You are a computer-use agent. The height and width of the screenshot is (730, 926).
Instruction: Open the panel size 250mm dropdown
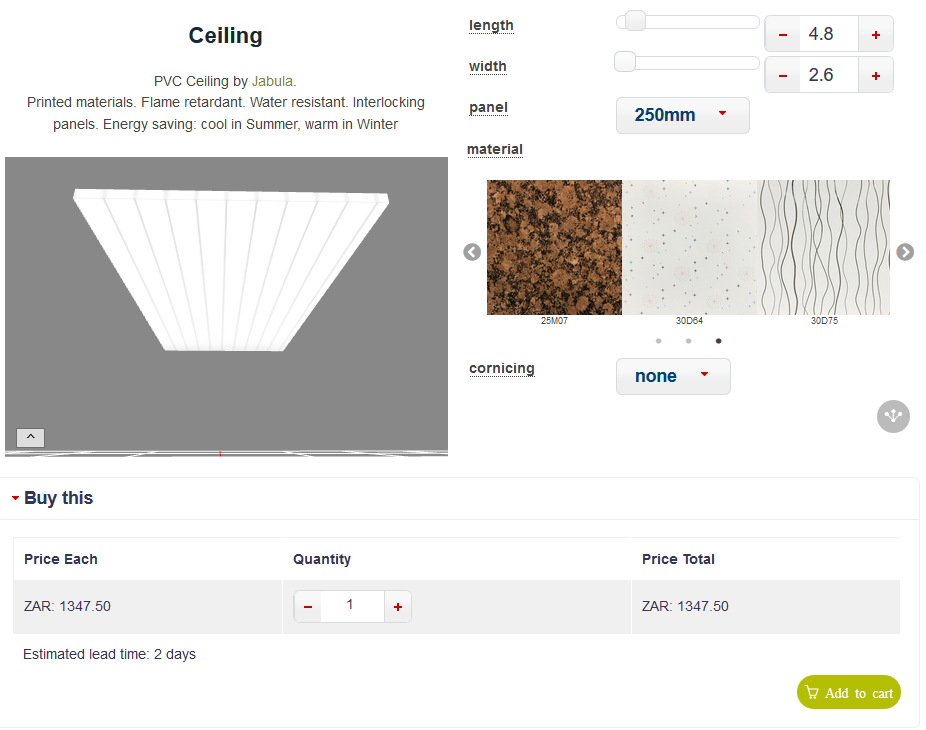tap(682, 115)
